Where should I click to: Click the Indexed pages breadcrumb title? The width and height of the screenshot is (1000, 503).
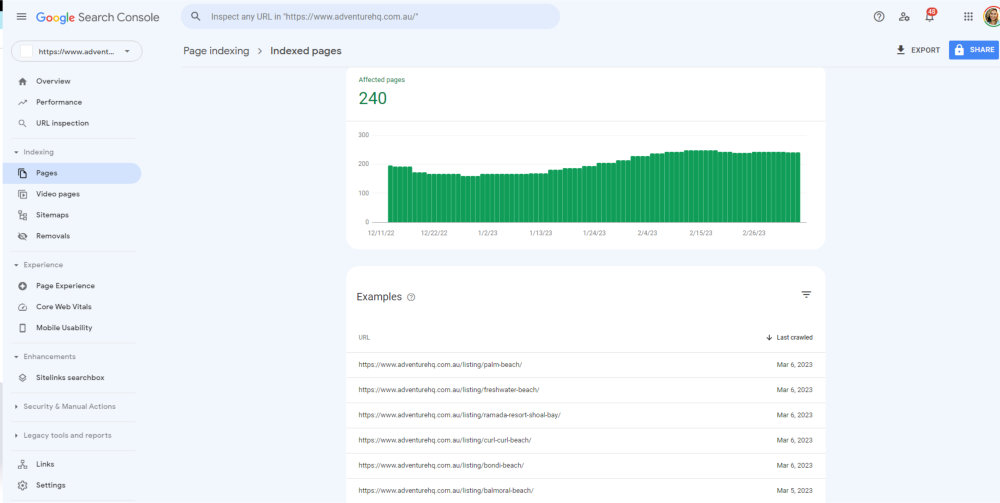[305, 51]
